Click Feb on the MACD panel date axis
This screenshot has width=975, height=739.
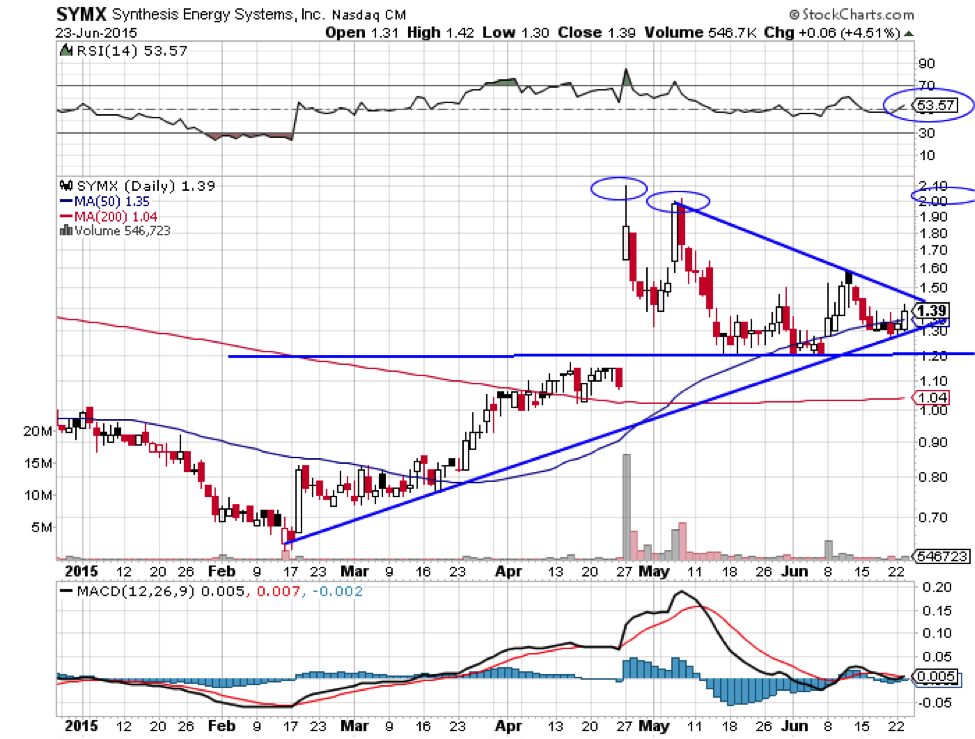tap(221, 726)
